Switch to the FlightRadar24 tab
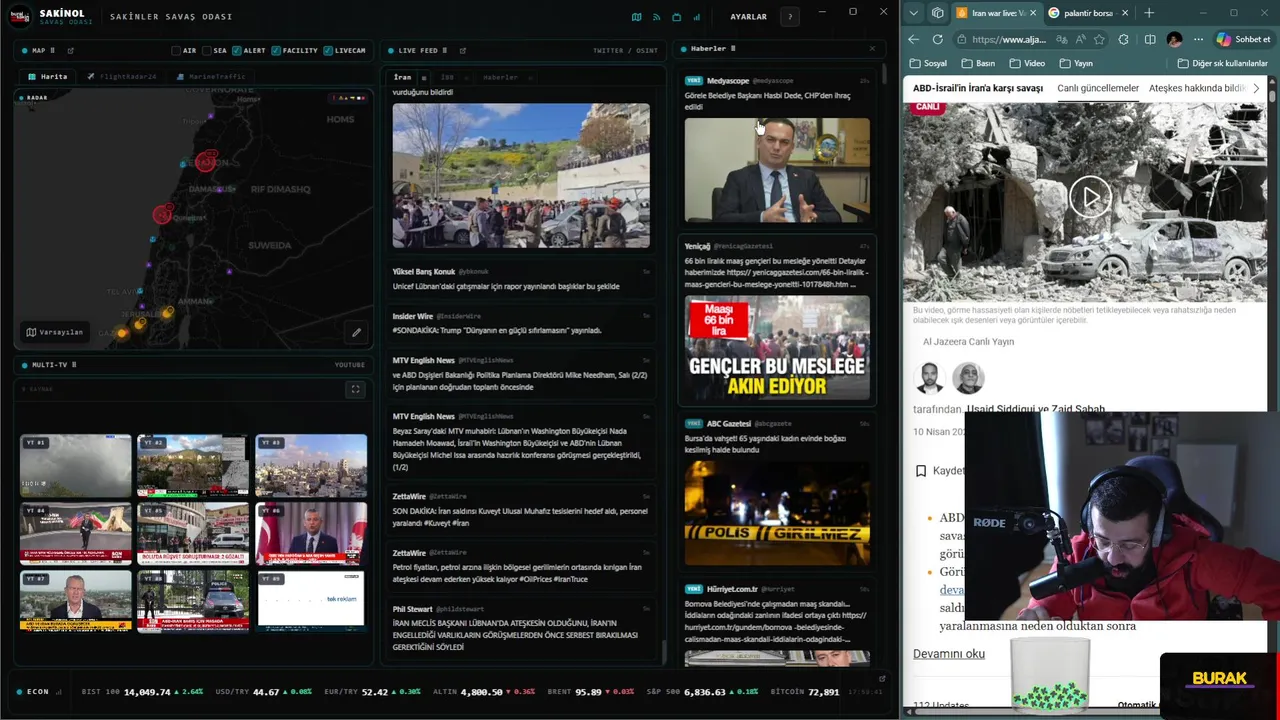 click(122, 77)
